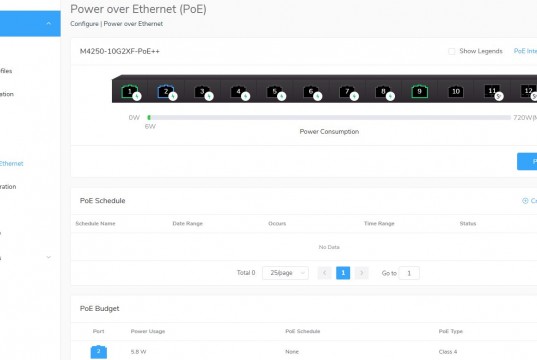This screenshot has width=537, height=360.
Task: Click port 7 on the switch diagram
Action: (347, 91)
